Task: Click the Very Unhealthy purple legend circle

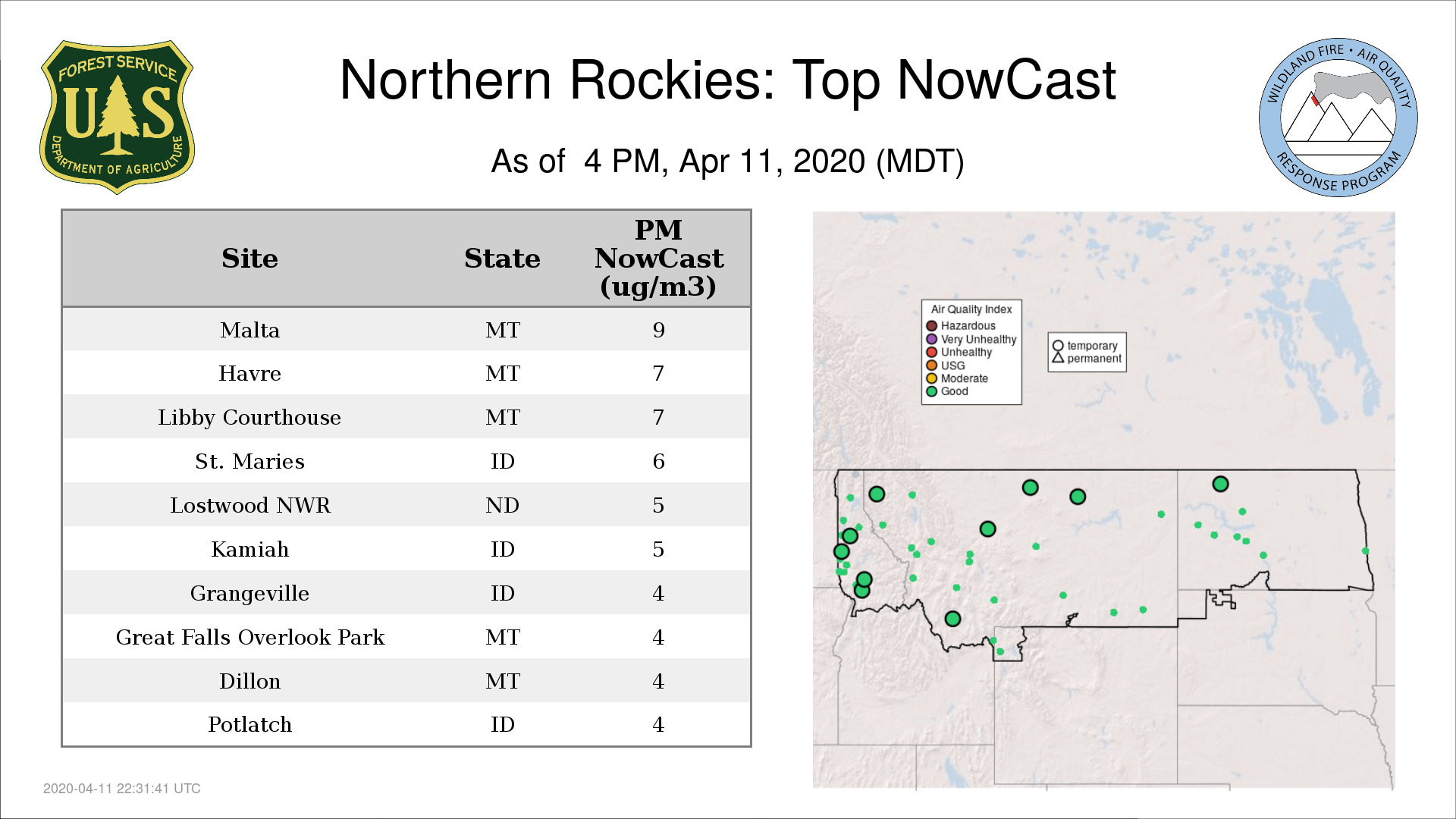Action: (932, 339)
